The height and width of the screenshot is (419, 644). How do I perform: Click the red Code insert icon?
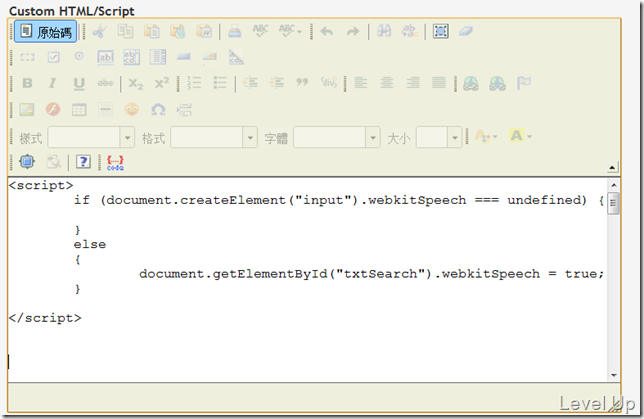pyautogui.click(x=115, y=162)
